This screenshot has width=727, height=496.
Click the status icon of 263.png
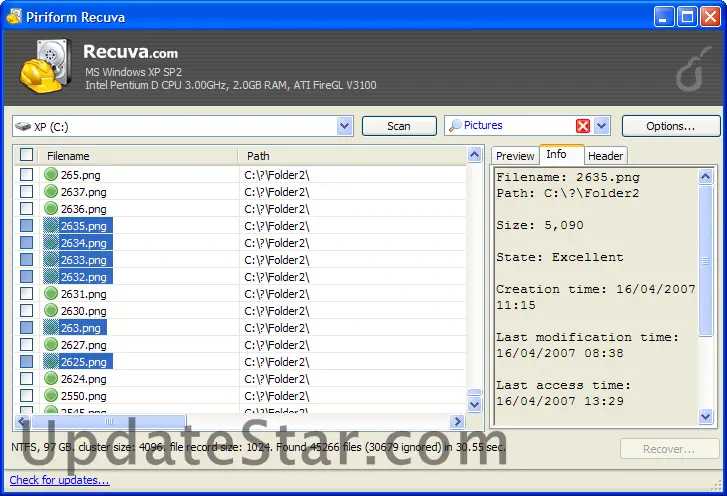(x=51, y=328)
